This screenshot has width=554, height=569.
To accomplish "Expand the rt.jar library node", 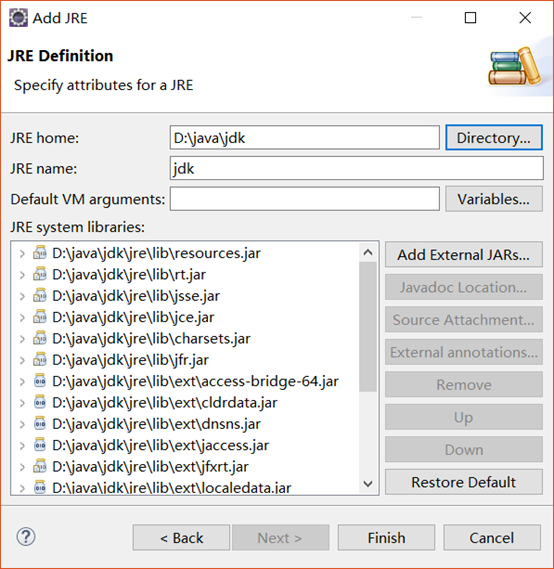I will pyautogui.click(x=22, y=275).
